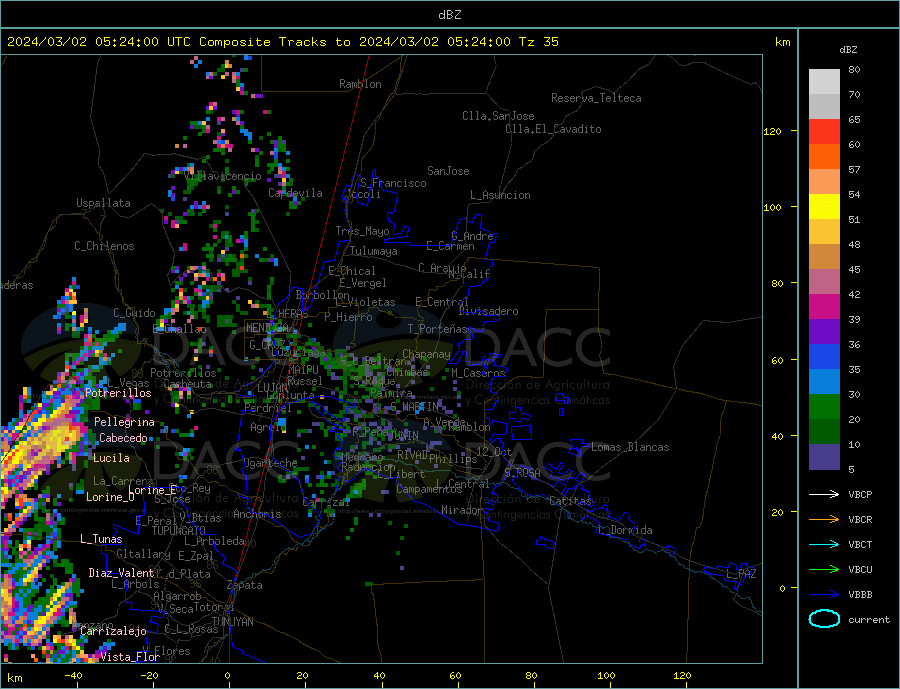Click the Pellegrina place label
The width and height of the screenshot is (900, 689).
click(x=124, y=422)
